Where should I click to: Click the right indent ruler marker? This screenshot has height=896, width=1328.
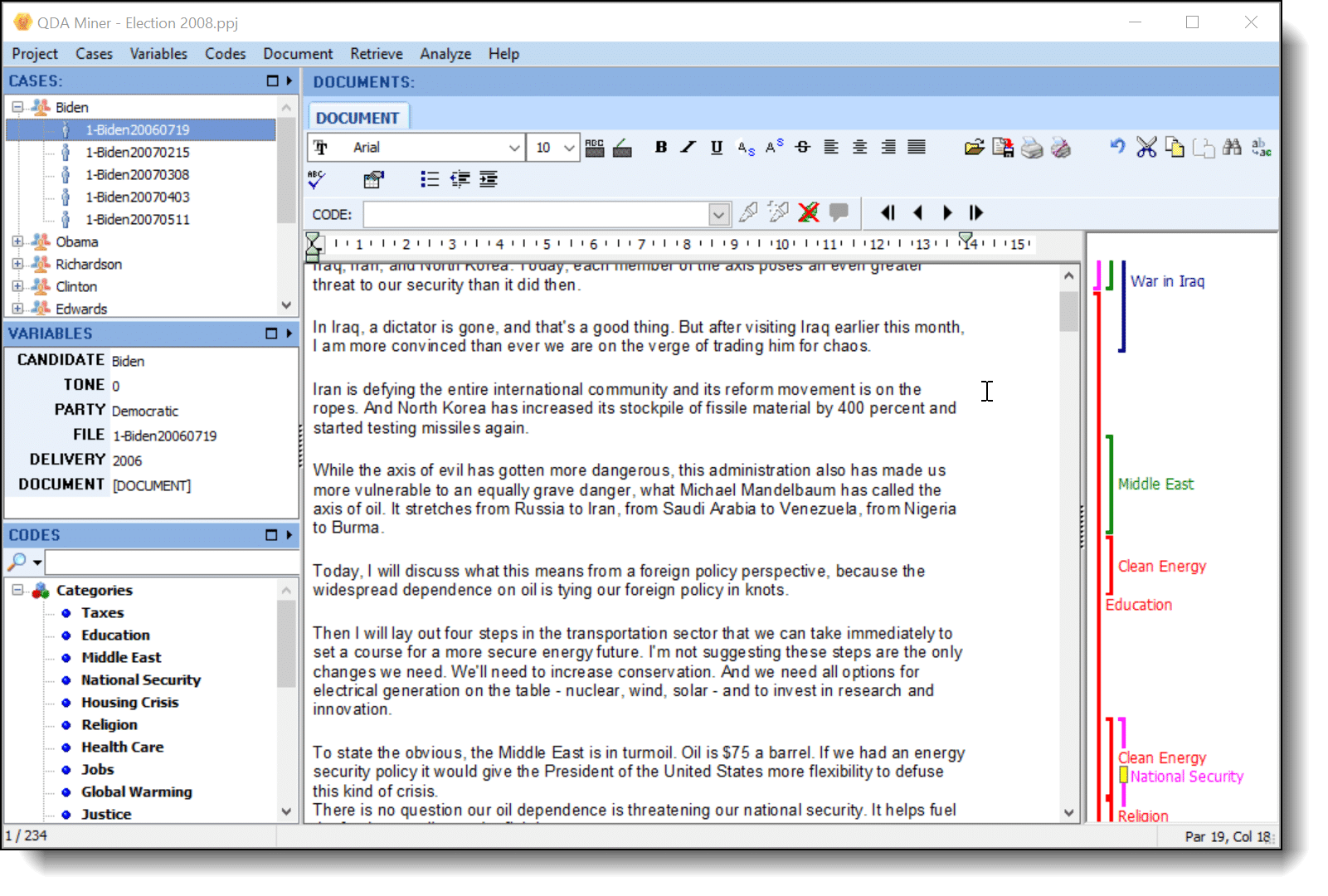click(967, 241)
